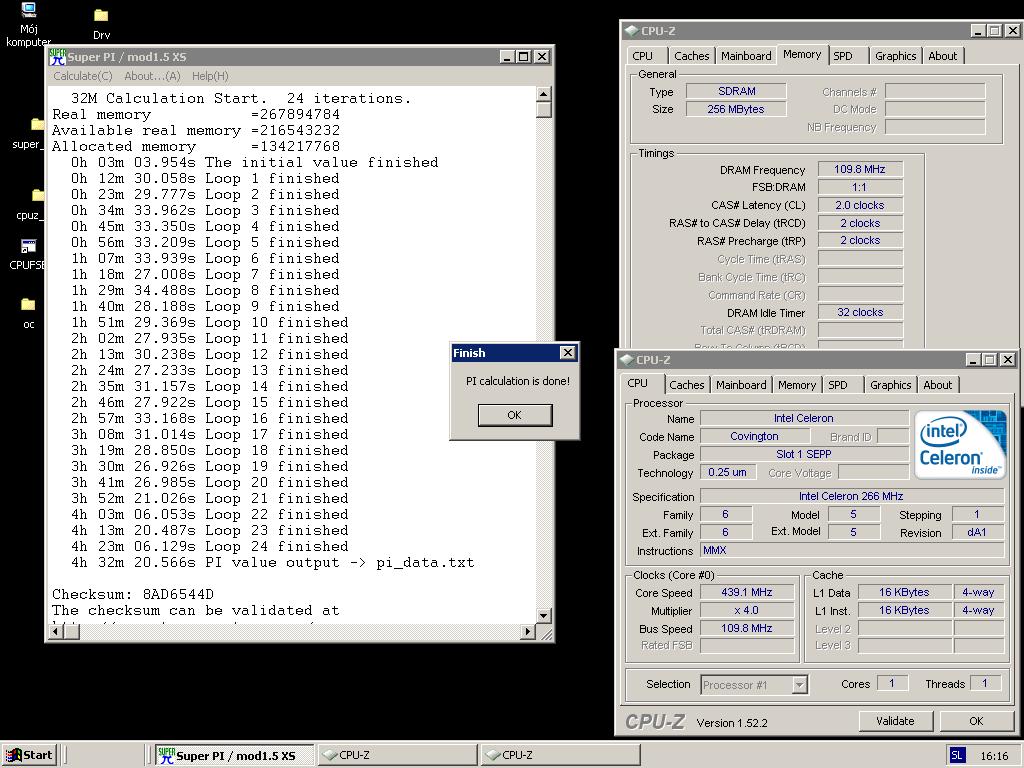This screenshot has width=1024, height=768.
Task: Click the Specification Intel Celeron 266 MHz field
Action: [x=852, y=496]
